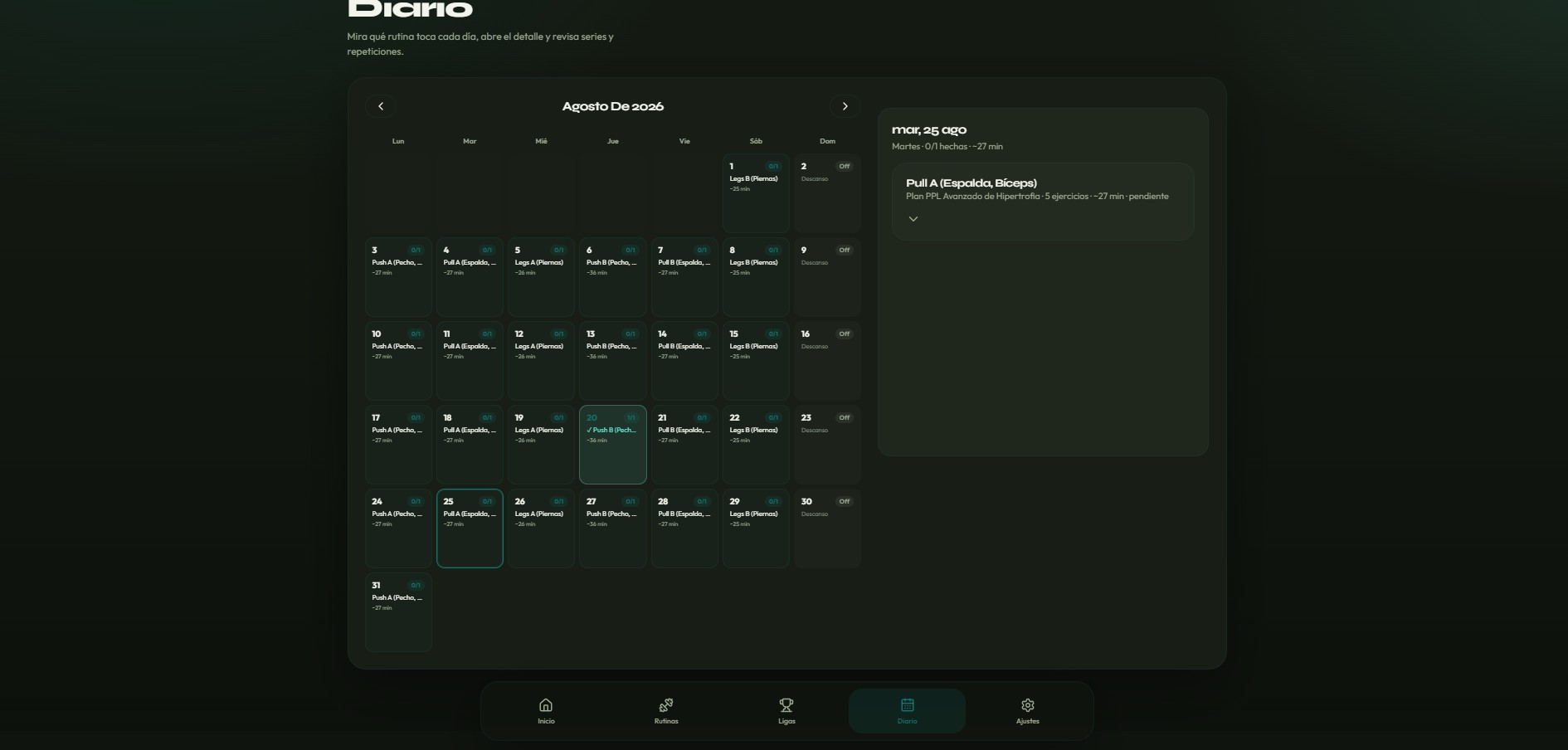The image size is (1568, 750).
Task: Select August 6 Push B day
Action: [x=613, y=277]
